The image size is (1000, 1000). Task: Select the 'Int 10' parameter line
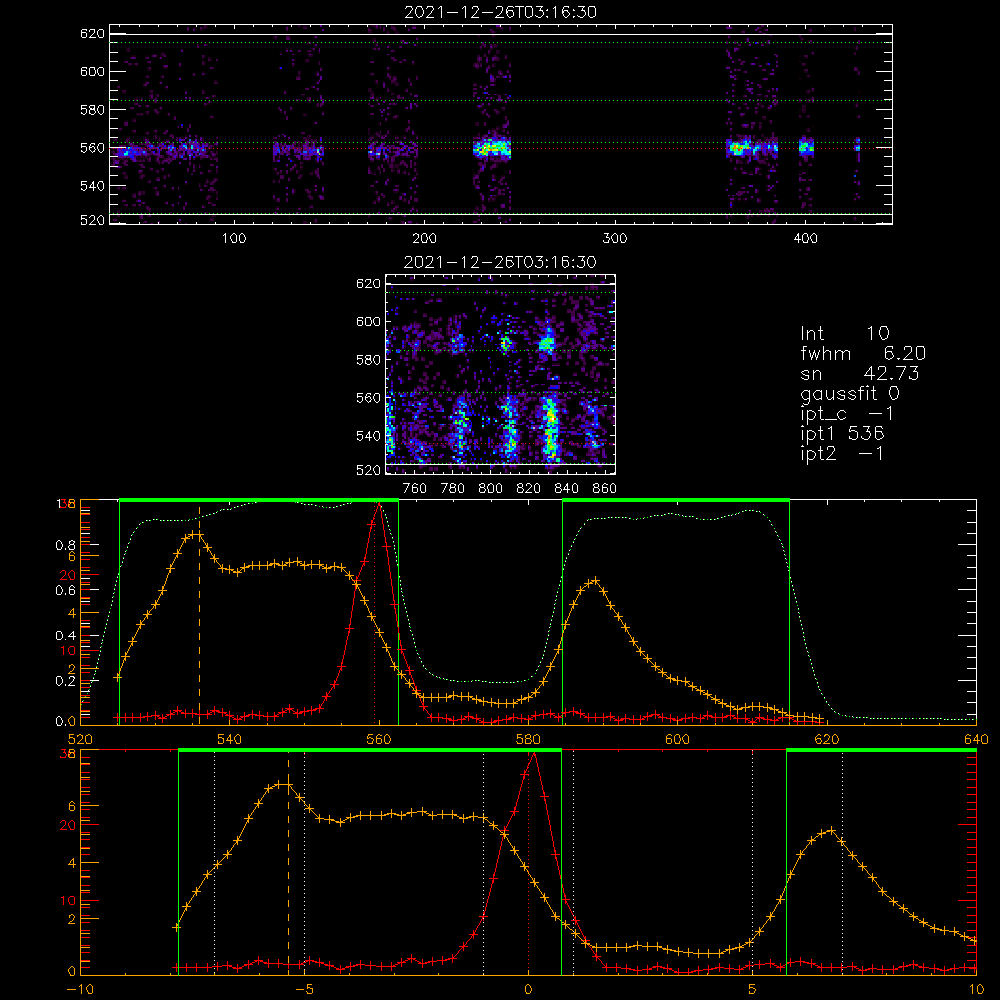pyautogui.click(x=844, y=333)
